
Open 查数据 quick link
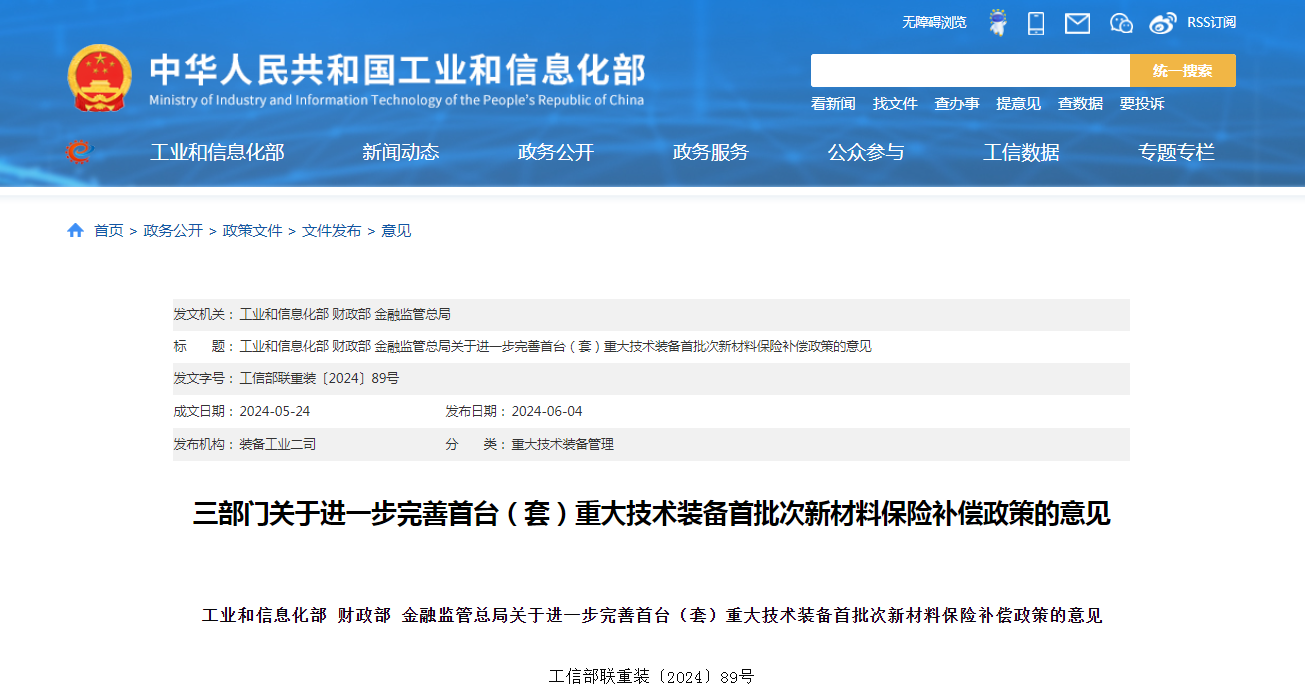coord(1080,104)
